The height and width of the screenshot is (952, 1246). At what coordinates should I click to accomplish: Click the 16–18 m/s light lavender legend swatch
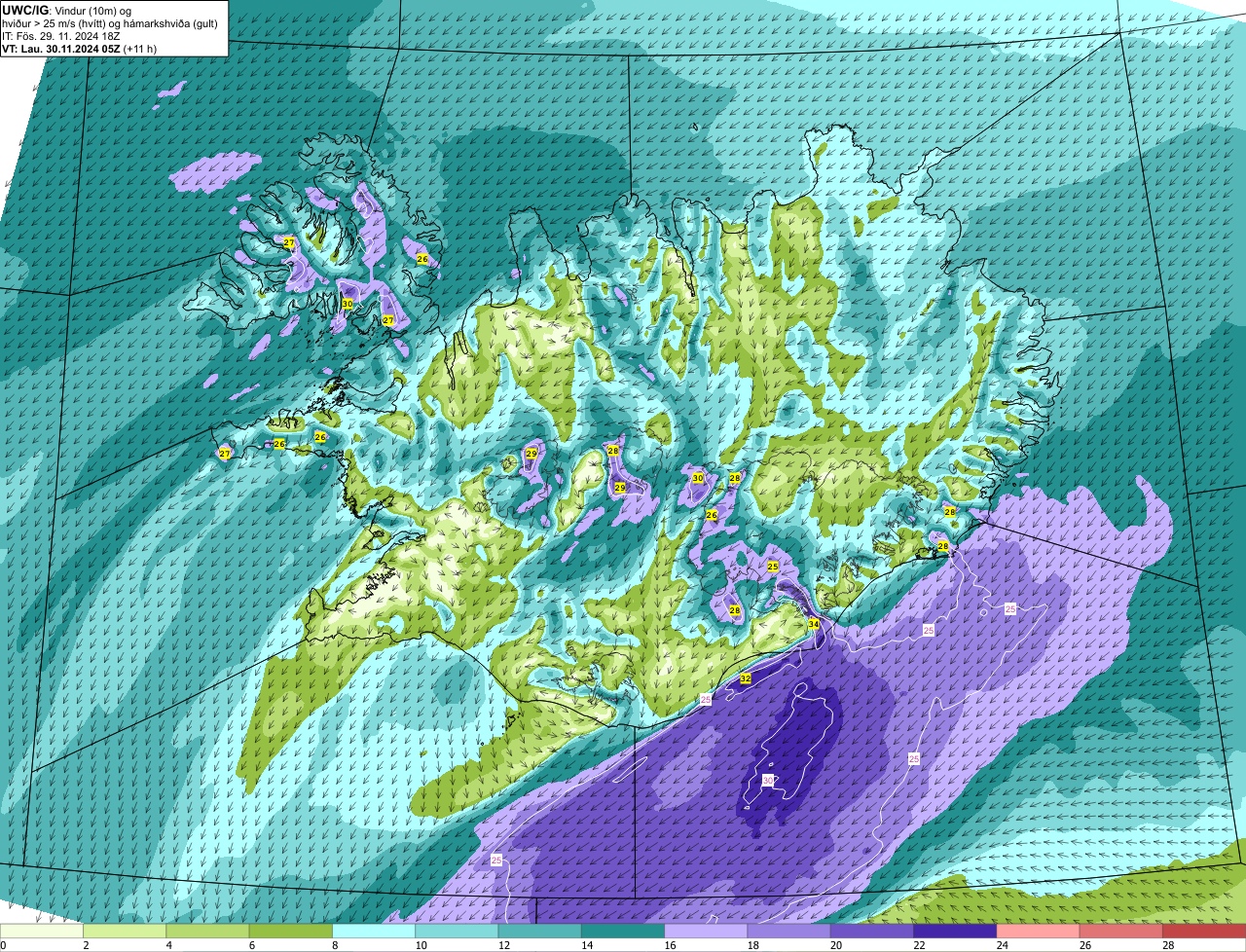(706, 932)
